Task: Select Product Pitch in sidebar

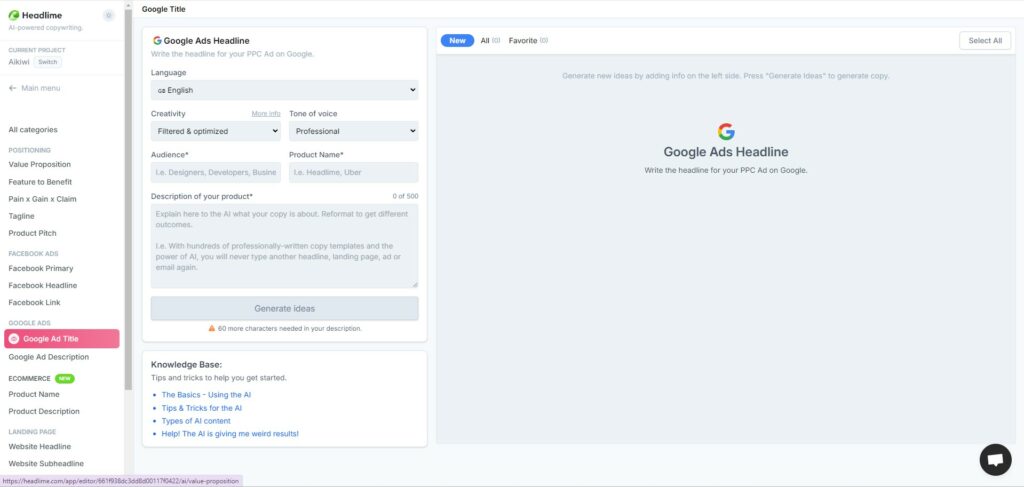Action: point(33,233)
